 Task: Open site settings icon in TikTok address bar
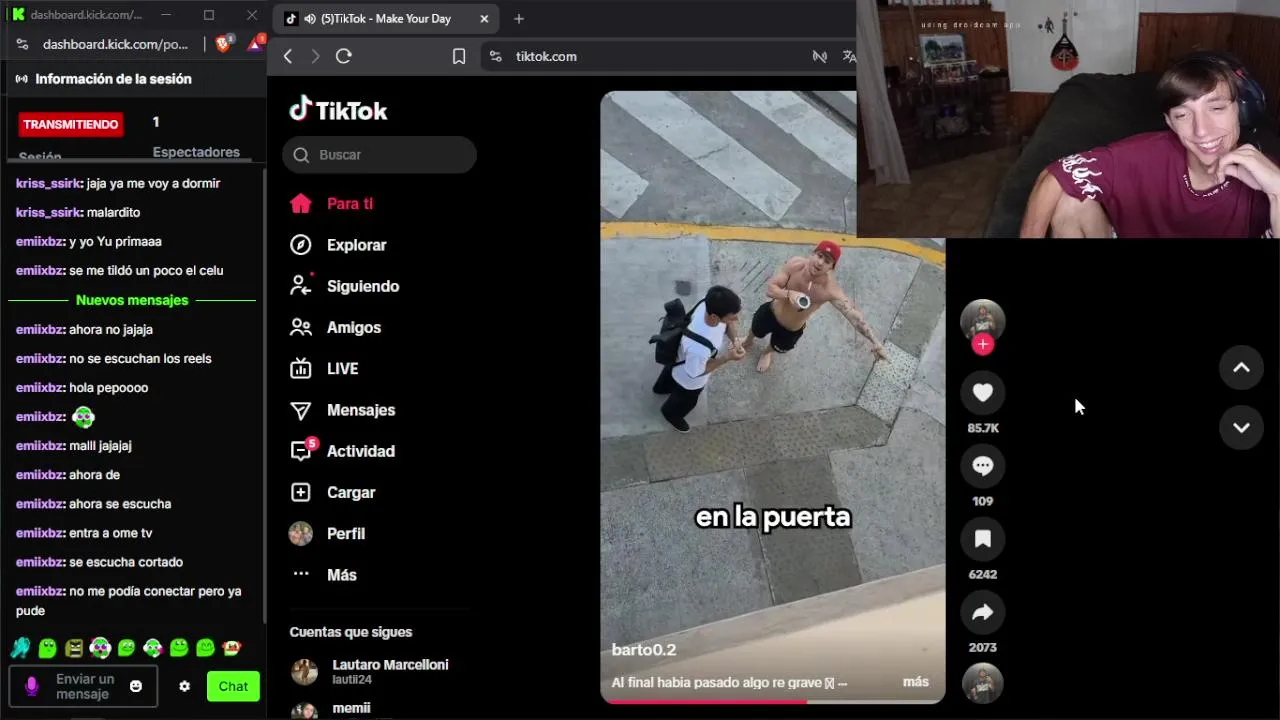click(x=495, y=56)
